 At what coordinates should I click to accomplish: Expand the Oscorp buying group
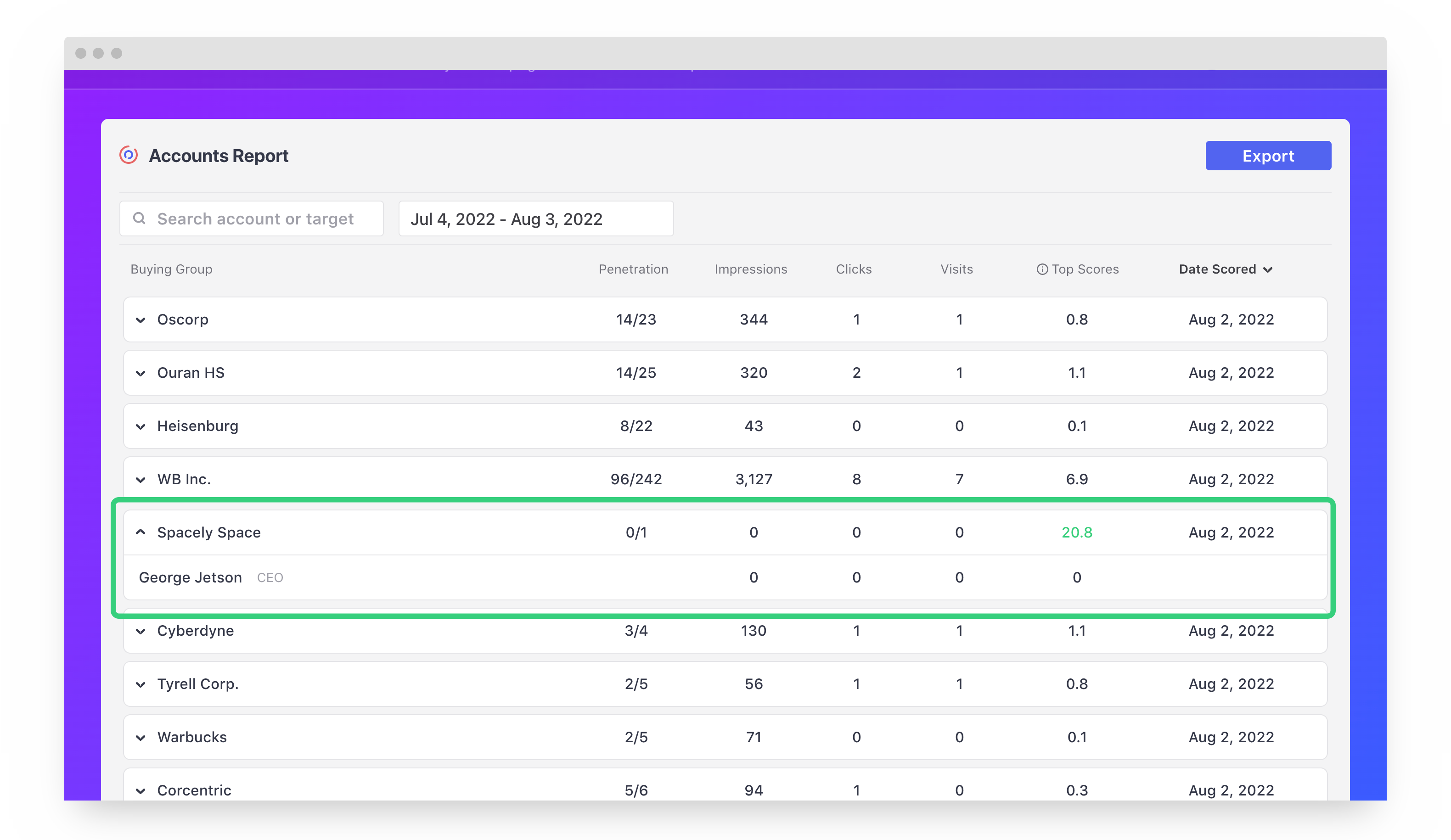pyautogui.click(x=141, y=320)
